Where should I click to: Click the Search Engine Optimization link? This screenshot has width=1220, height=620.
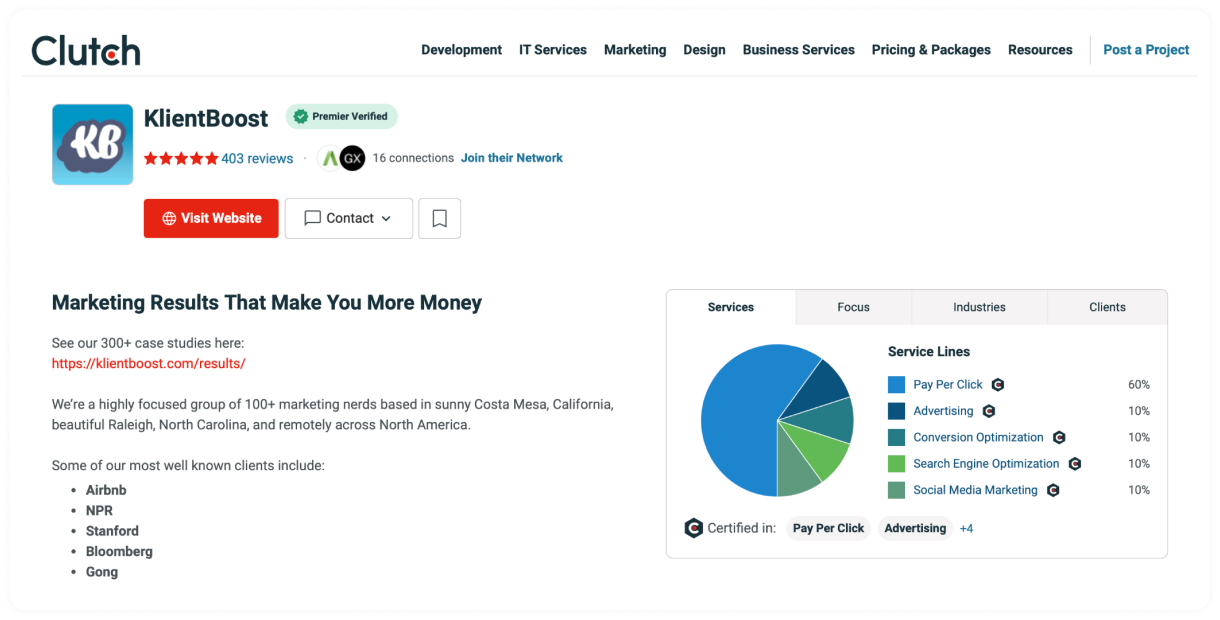click(986, 464)
